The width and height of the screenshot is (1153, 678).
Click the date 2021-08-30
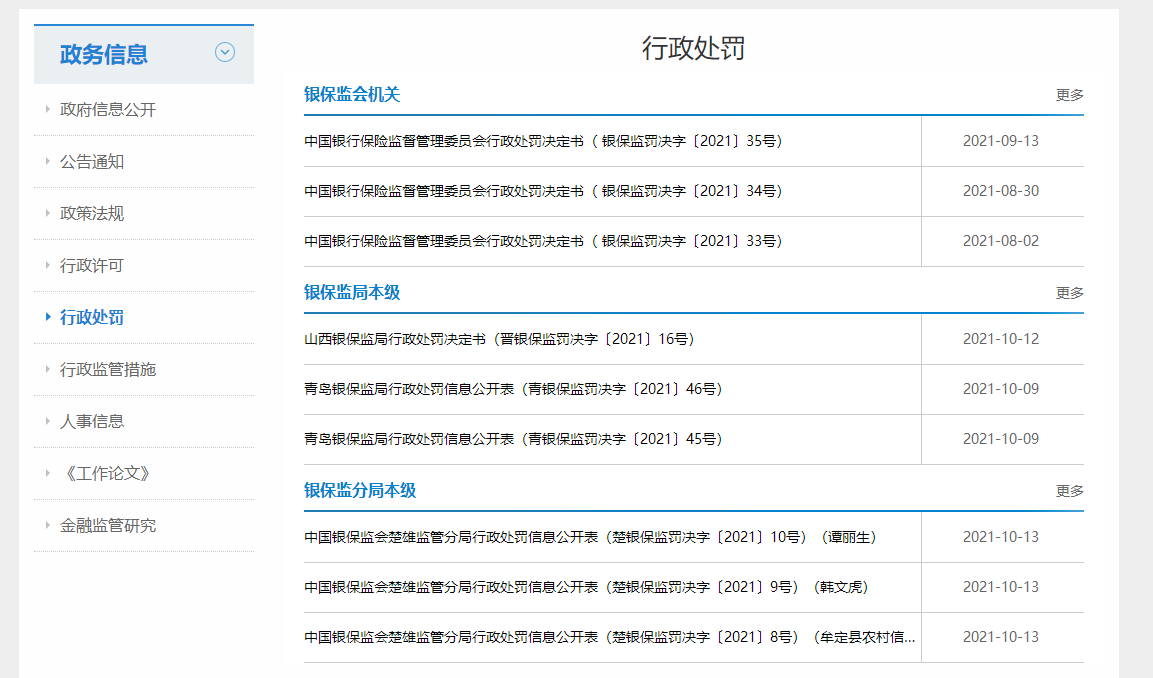tap(1001, 191)
